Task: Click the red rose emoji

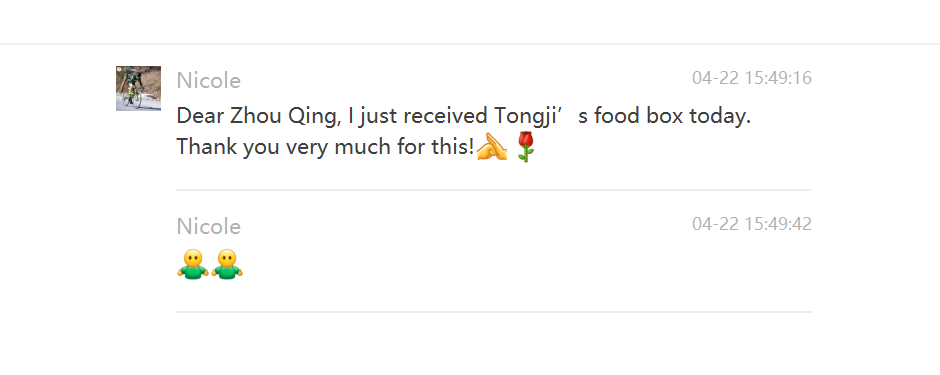Action: tap(525, 147)
